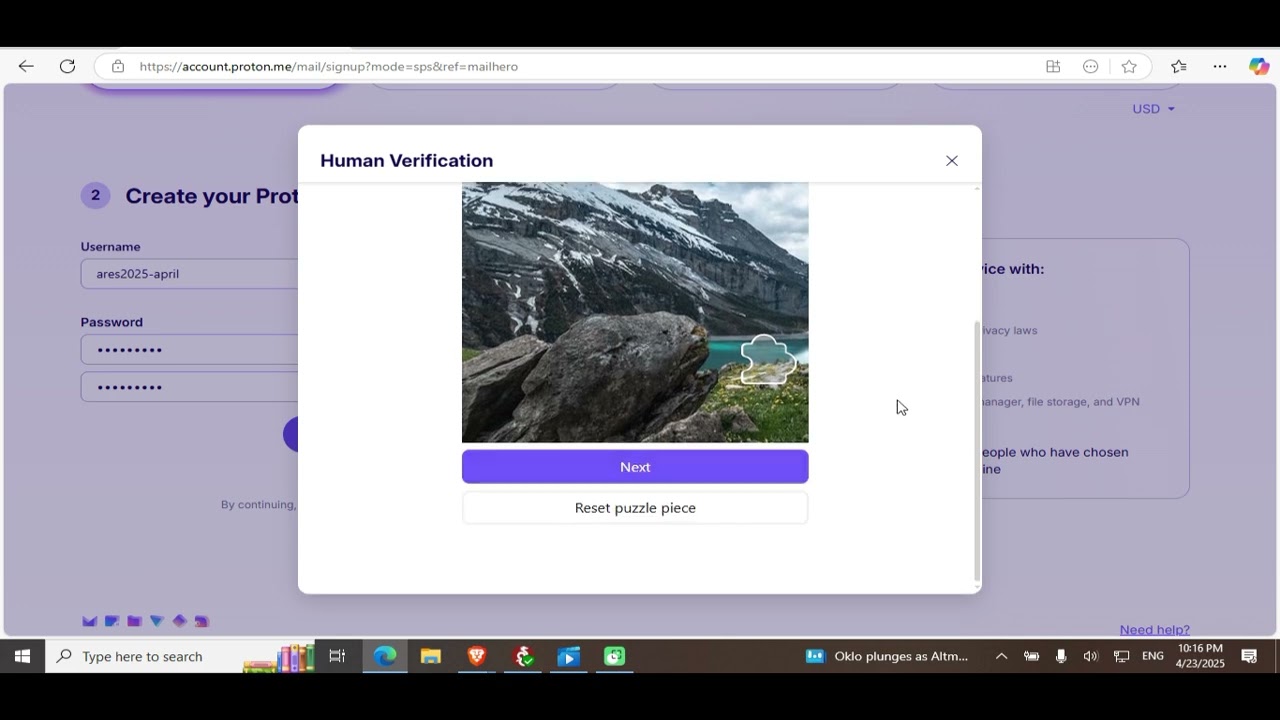Click the Proton Pass diamond icon at bottom

pyautogui.click(x=179, y=621)
